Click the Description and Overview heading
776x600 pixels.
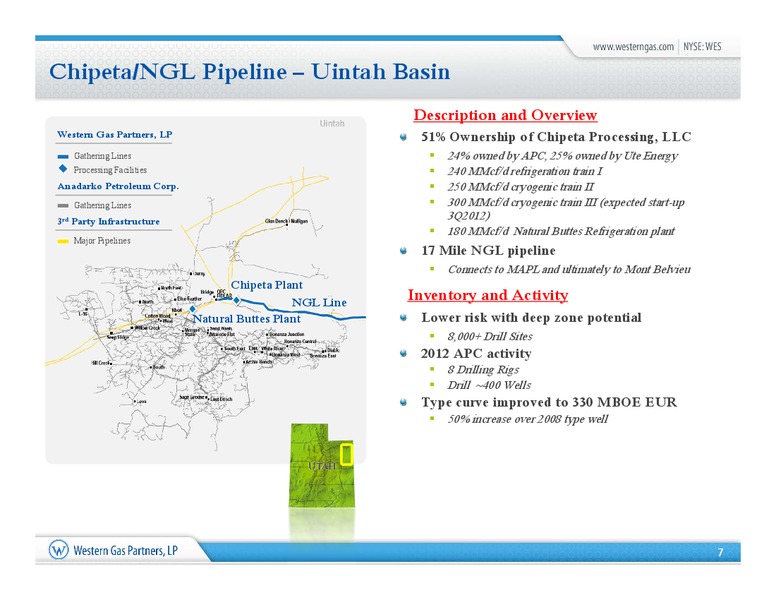tap(505, 115)
